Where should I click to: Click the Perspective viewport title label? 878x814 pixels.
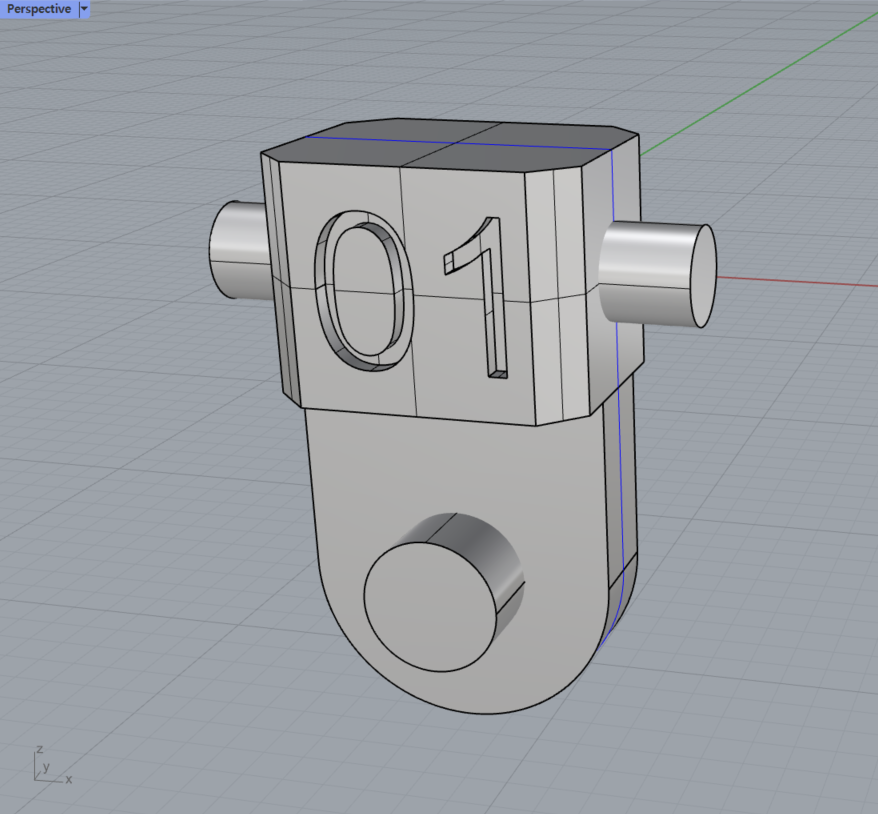point(39,9)
